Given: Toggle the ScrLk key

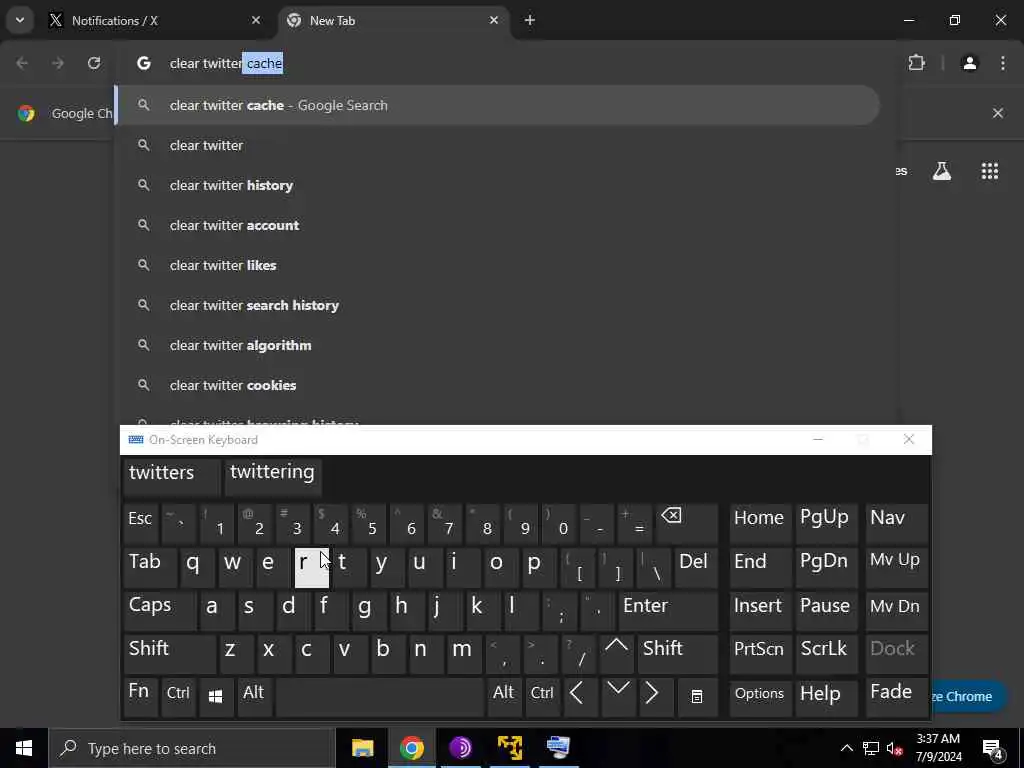Looking at the screenshot, I should (825, 654).
